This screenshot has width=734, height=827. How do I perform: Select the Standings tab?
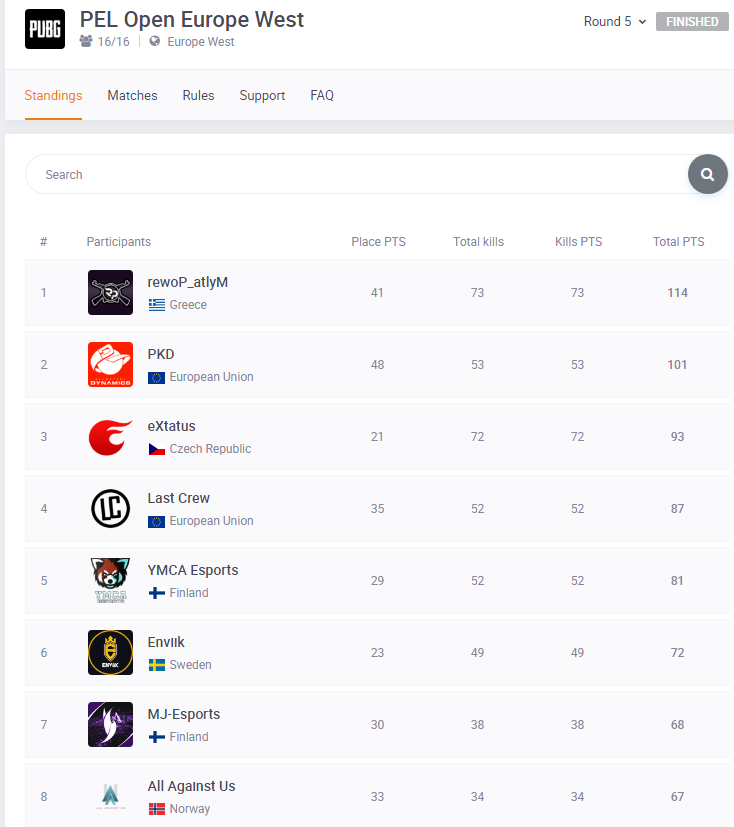[x=53, y=95]
